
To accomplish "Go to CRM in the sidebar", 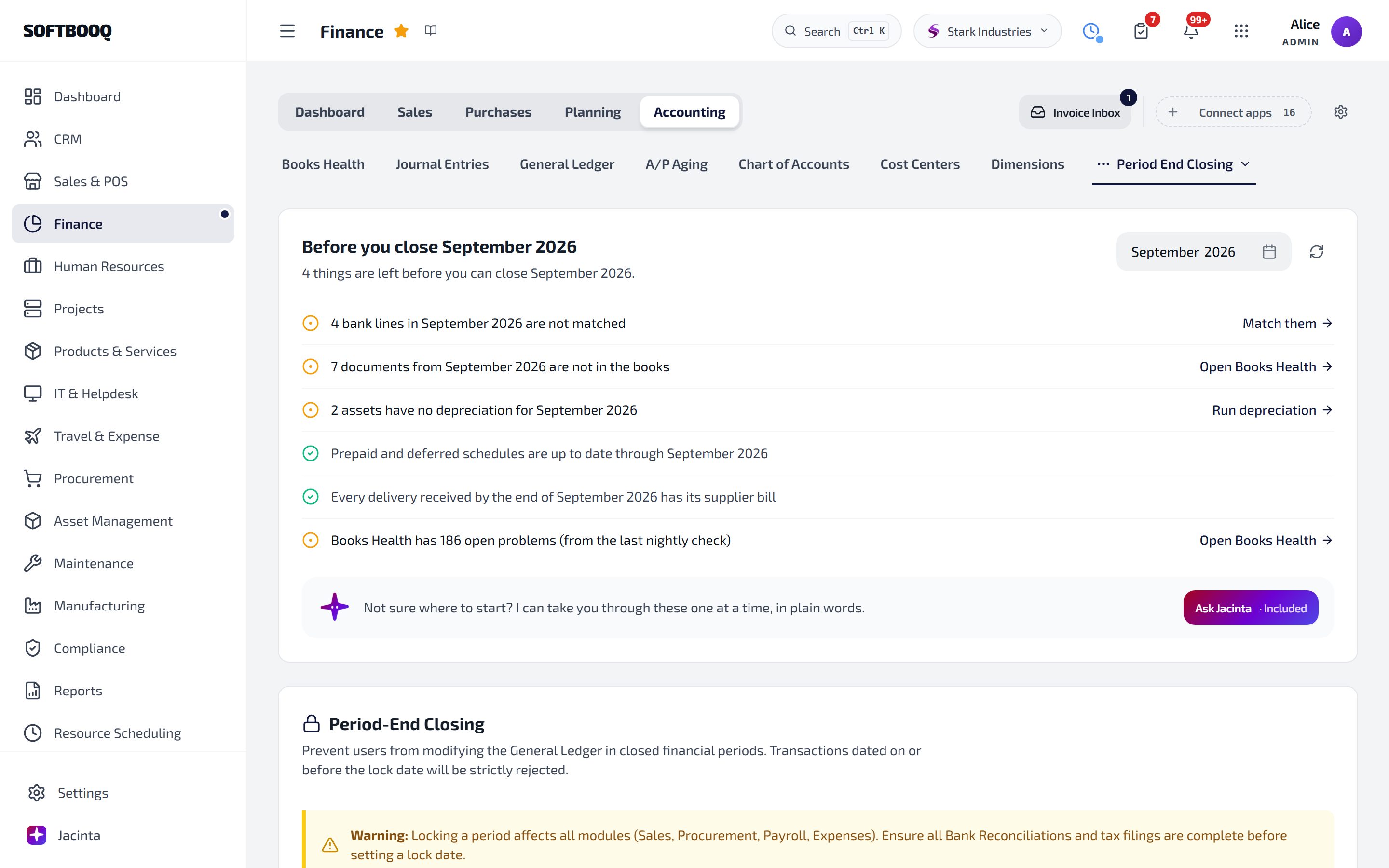I will (123, 139).
